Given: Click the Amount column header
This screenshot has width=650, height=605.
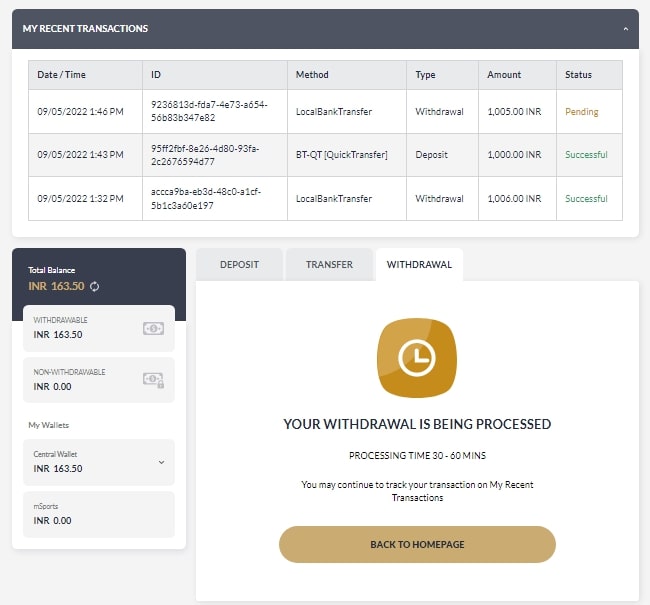Looking at the screenshot, I should click(x=504, y=75).
